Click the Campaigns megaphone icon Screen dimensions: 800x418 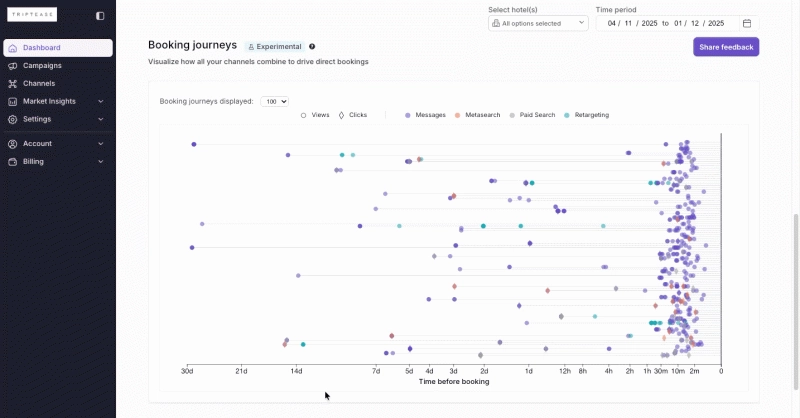pyautogui.click(x=13, y=66)
